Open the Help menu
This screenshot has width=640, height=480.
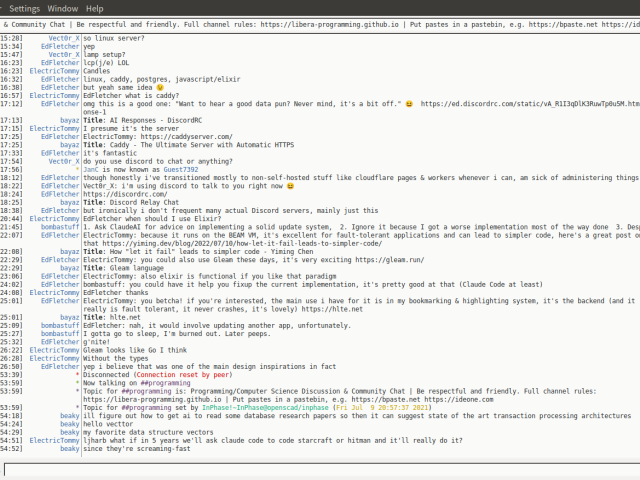click(x=94, y=9)
